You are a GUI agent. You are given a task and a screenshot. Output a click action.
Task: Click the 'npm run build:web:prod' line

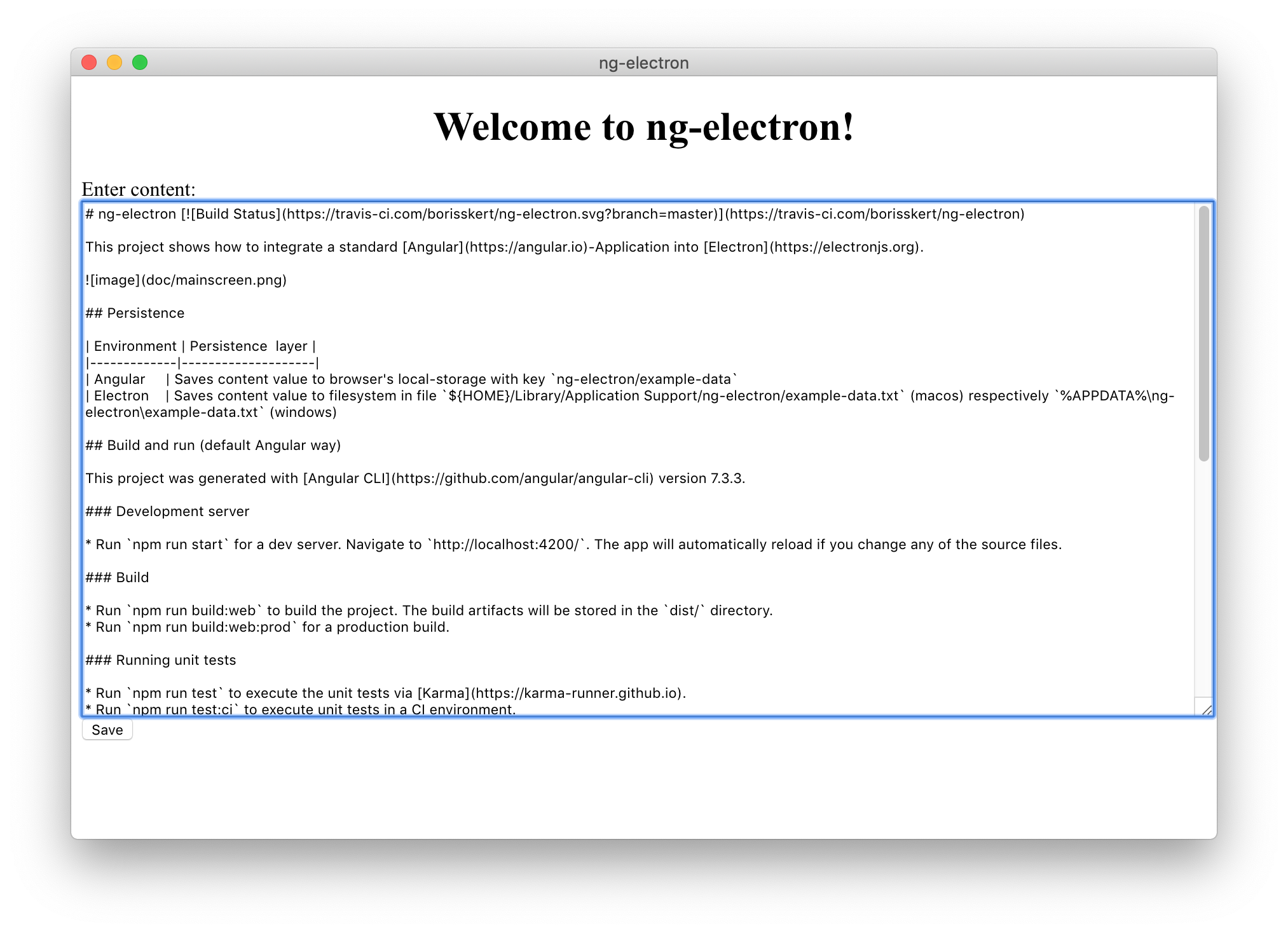[212, 627]
